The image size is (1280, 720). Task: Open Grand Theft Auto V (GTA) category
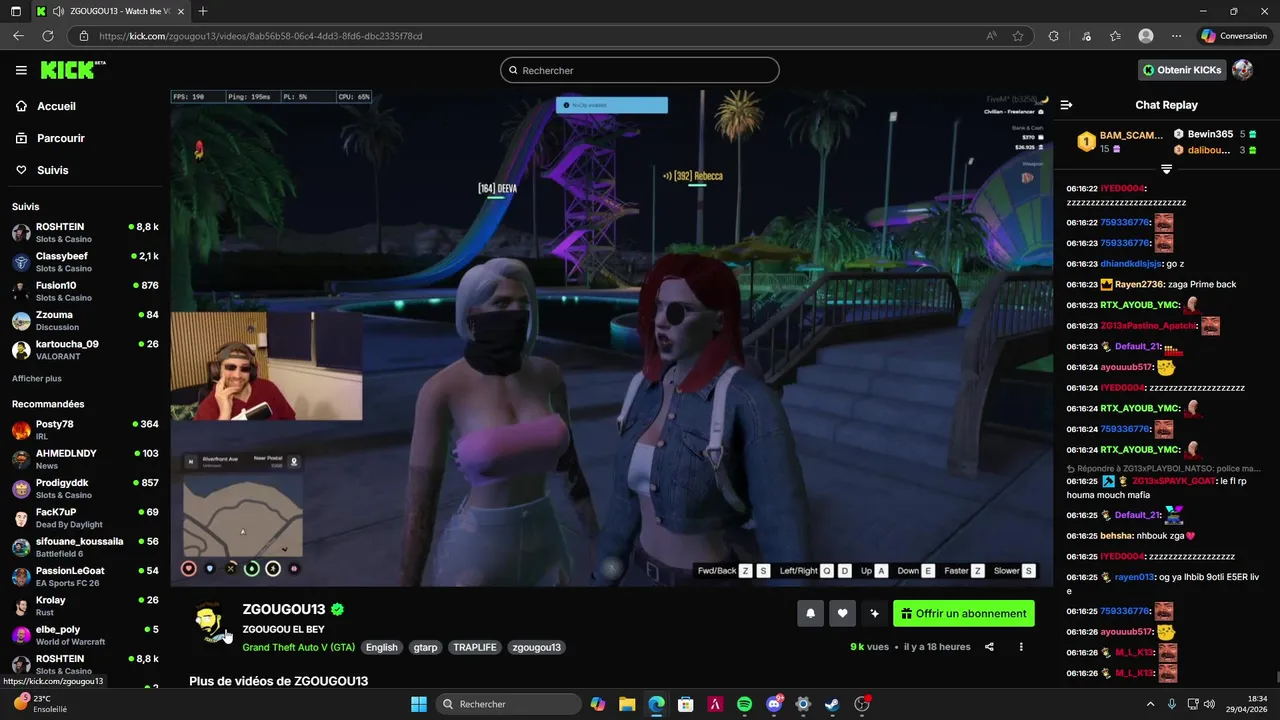coord(298,647)
